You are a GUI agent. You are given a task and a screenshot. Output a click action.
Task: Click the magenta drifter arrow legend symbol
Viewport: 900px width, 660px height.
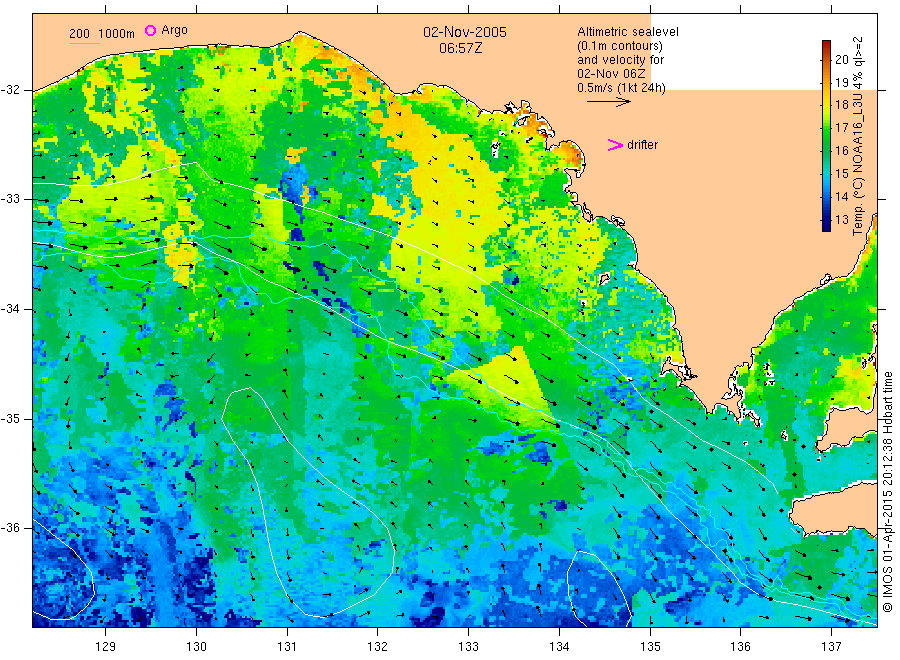(x=615, y=145)
